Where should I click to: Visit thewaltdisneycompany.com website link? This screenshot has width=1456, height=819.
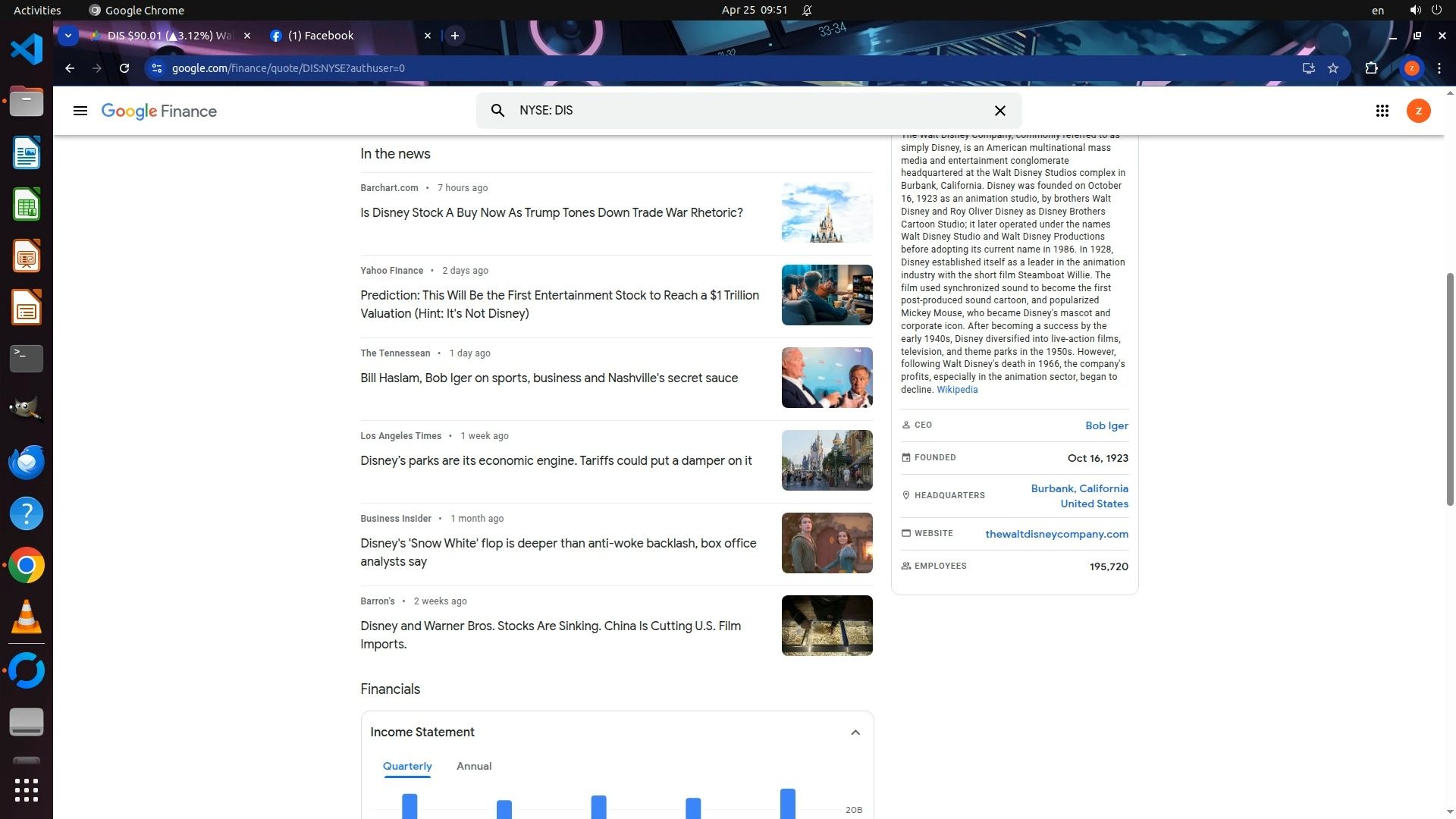pos(1056,534)
